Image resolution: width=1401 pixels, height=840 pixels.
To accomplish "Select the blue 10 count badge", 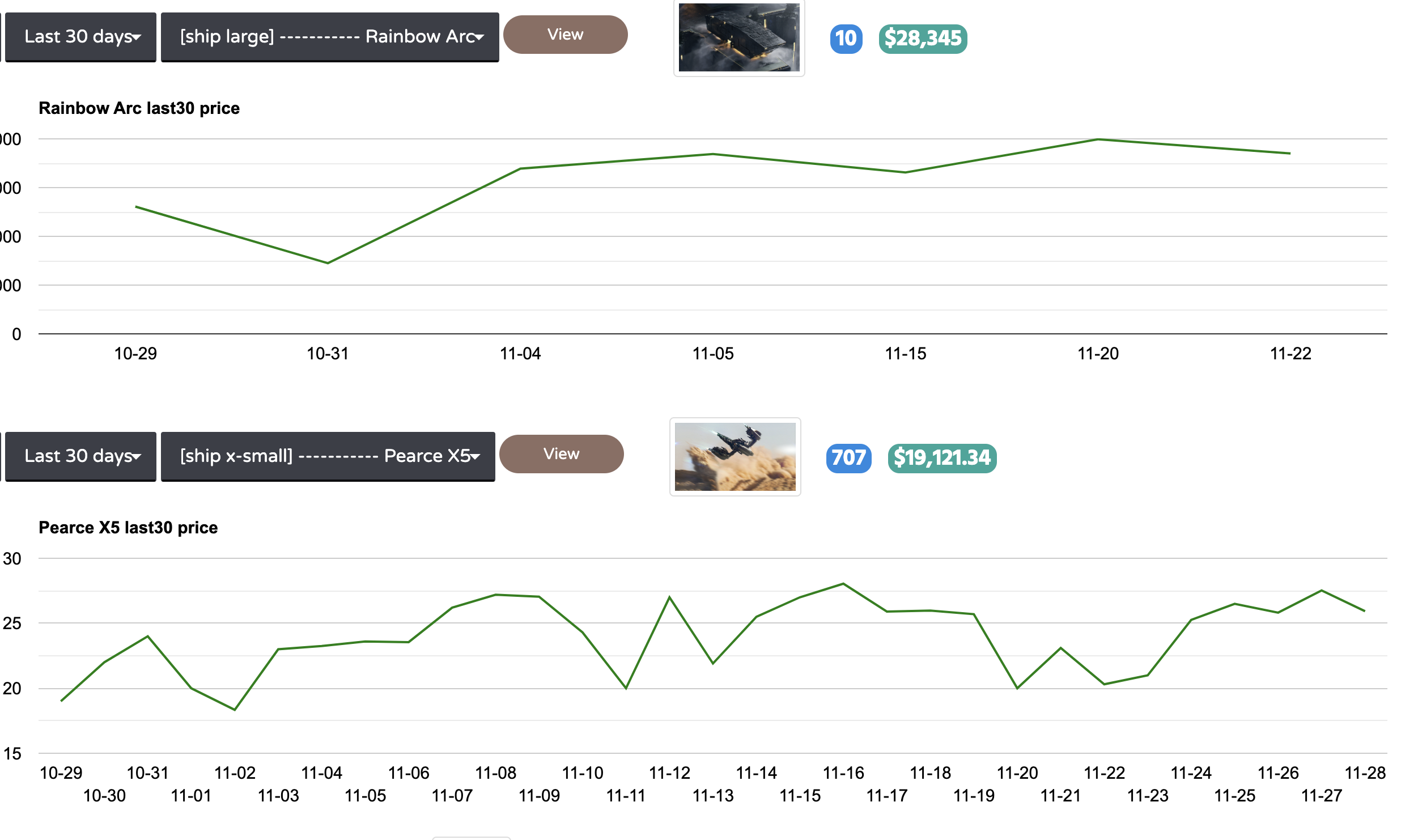I will 846,39.
